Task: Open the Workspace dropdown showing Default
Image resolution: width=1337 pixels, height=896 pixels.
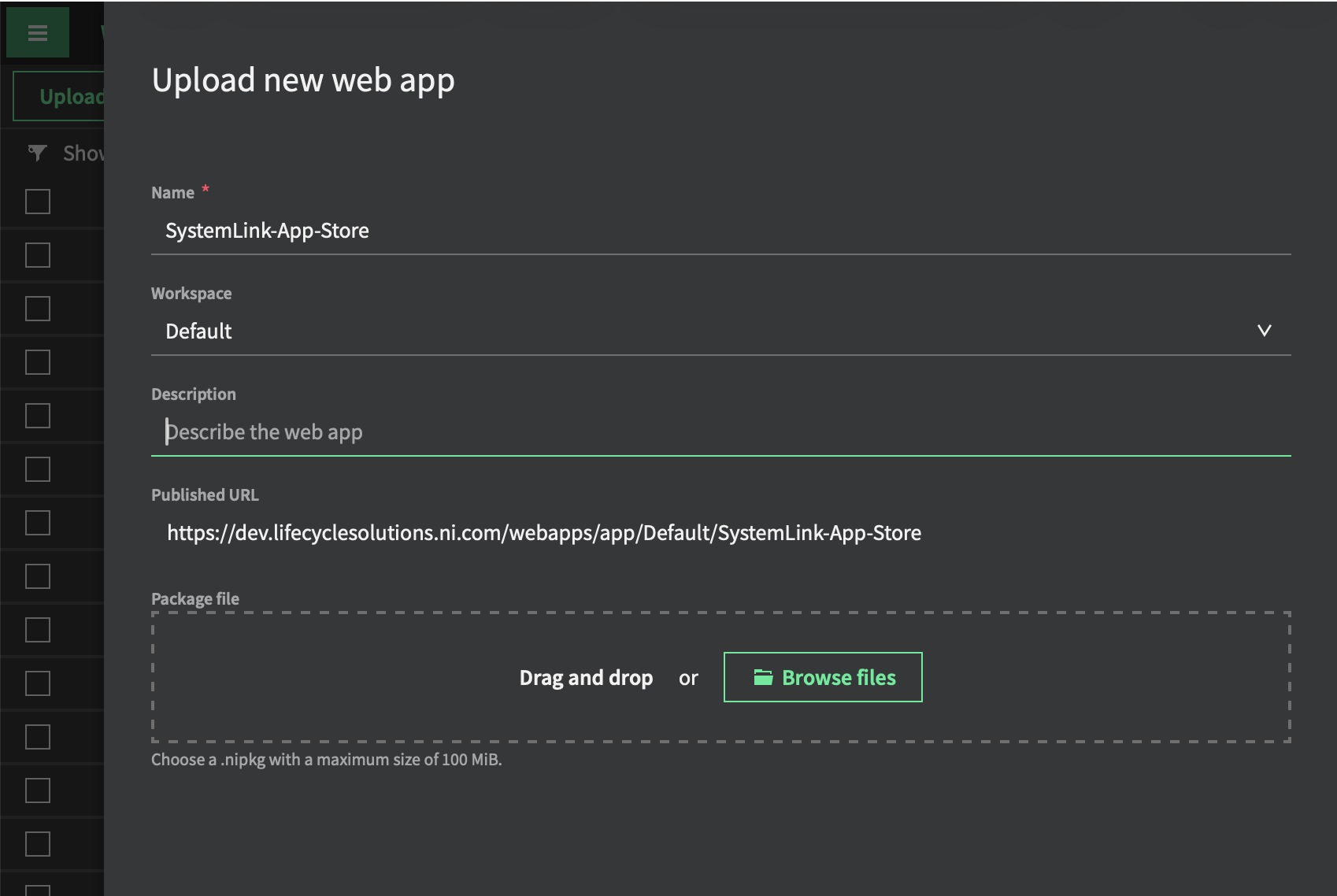Action: [720, 331]
